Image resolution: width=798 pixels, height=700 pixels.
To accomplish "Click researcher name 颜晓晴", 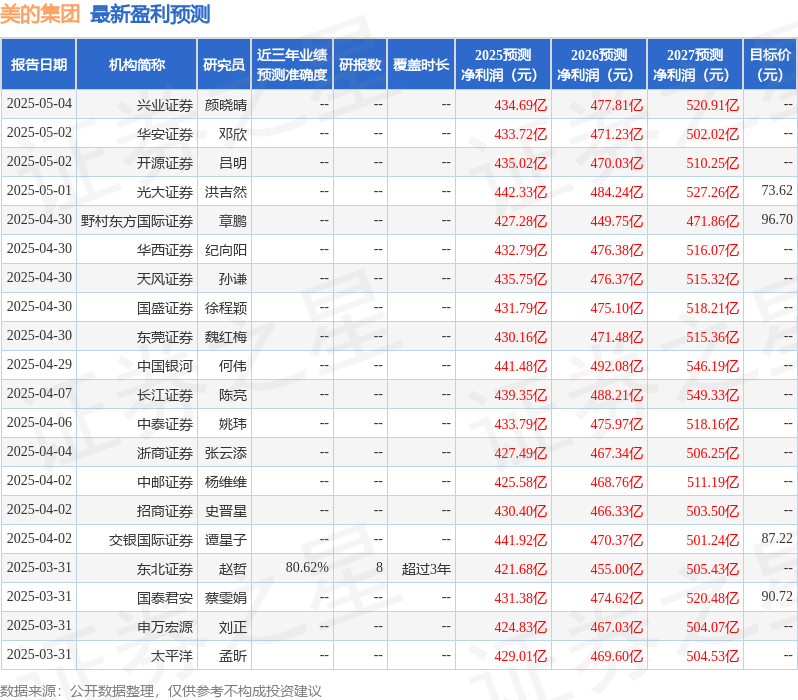I will click(x=226, y=105).
